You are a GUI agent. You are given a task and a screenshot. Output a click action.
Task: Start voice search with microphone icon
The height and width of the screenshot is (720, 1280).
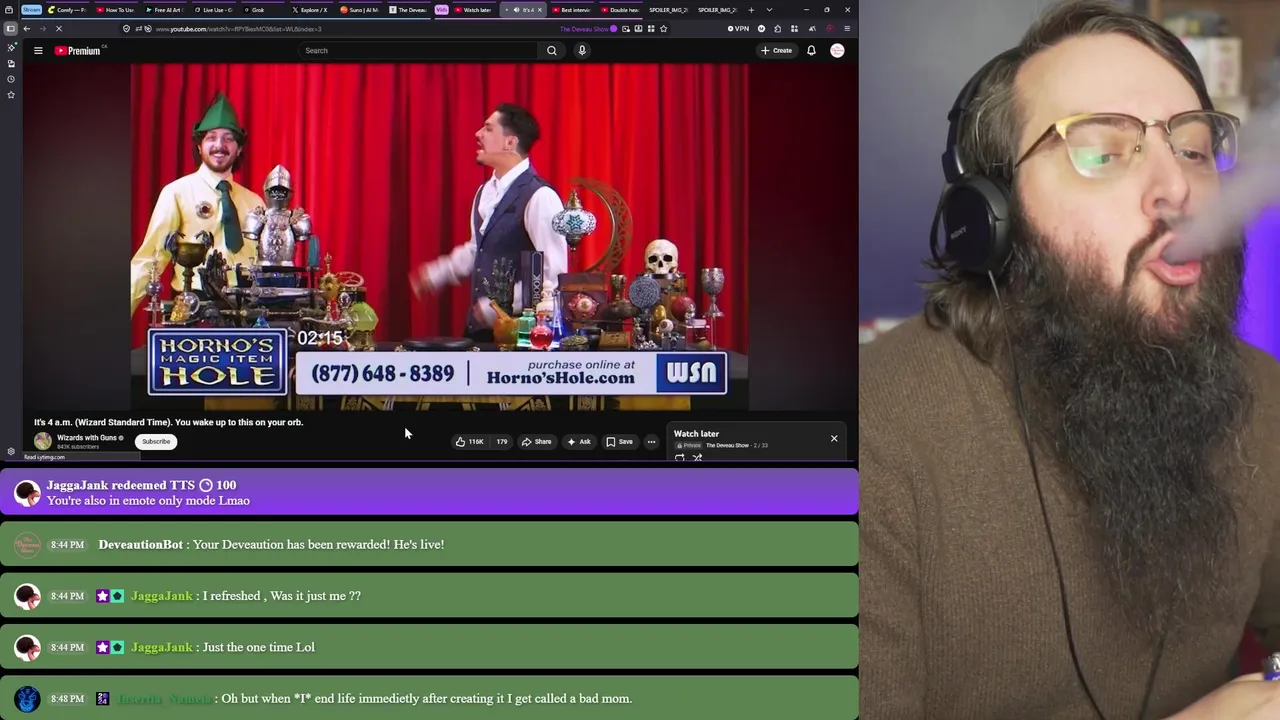tap(582, 50)
